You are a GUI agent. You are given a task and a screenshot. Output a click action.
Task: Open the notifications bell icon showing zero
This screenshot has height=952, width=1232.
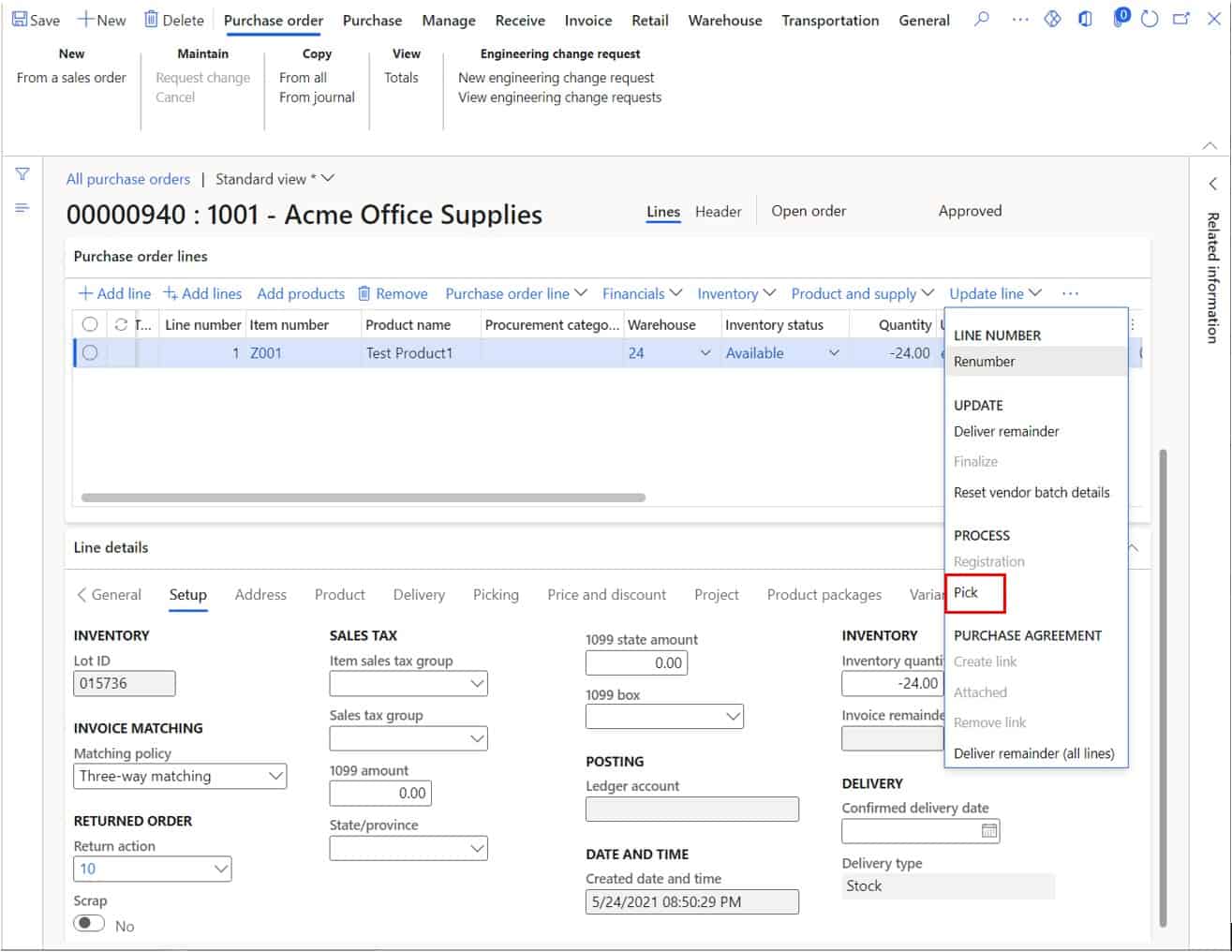[x=1119, y=17]
